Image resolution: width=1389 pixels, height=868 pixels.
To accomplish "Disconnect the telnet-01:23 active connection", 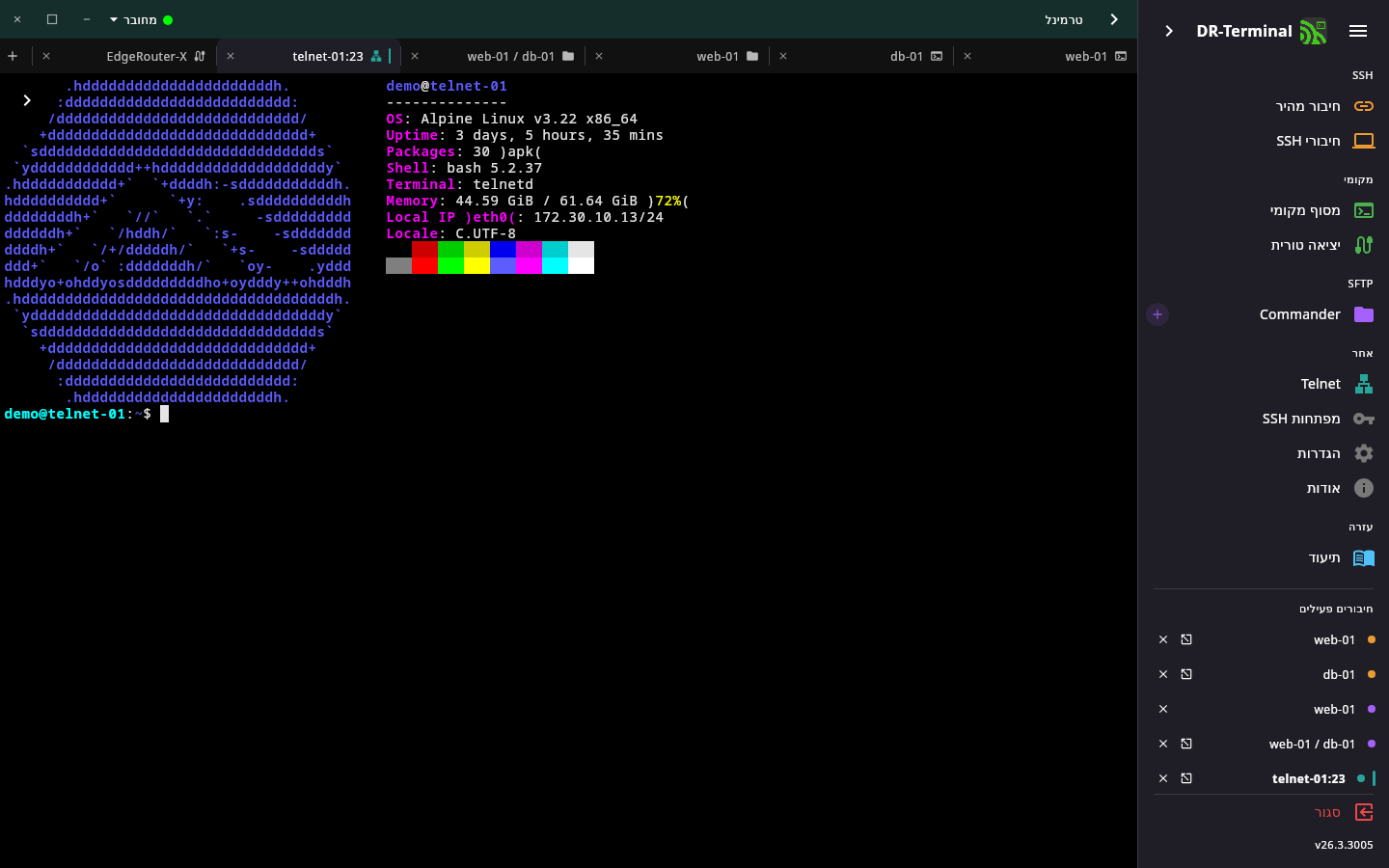I will tap(1163, 778).
